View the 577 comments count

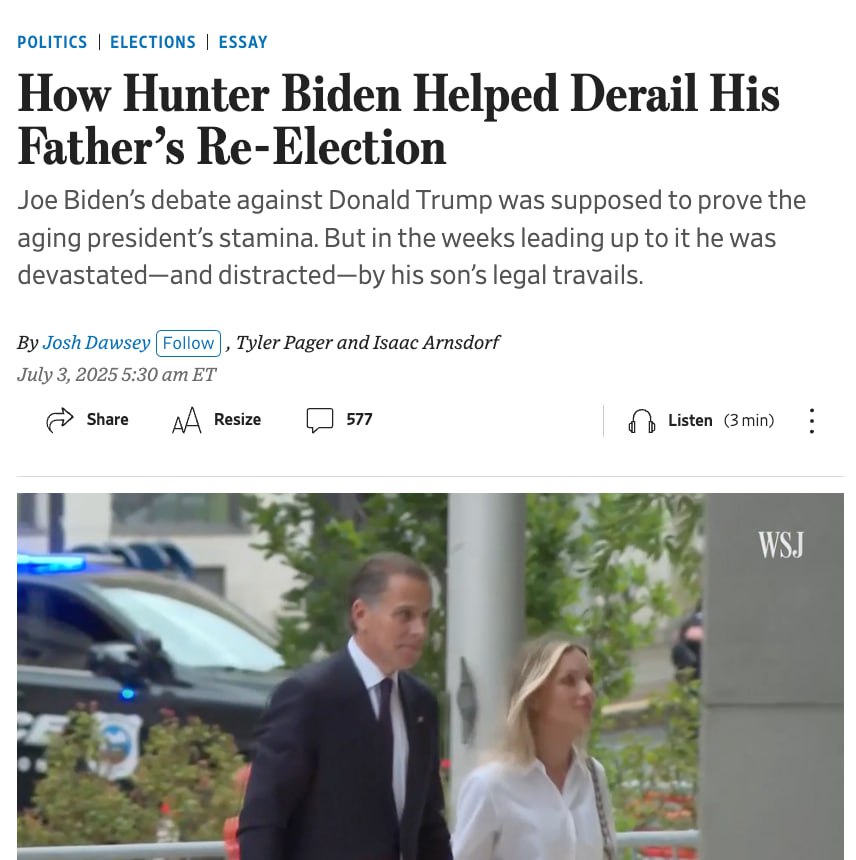[x=359, y=420]
